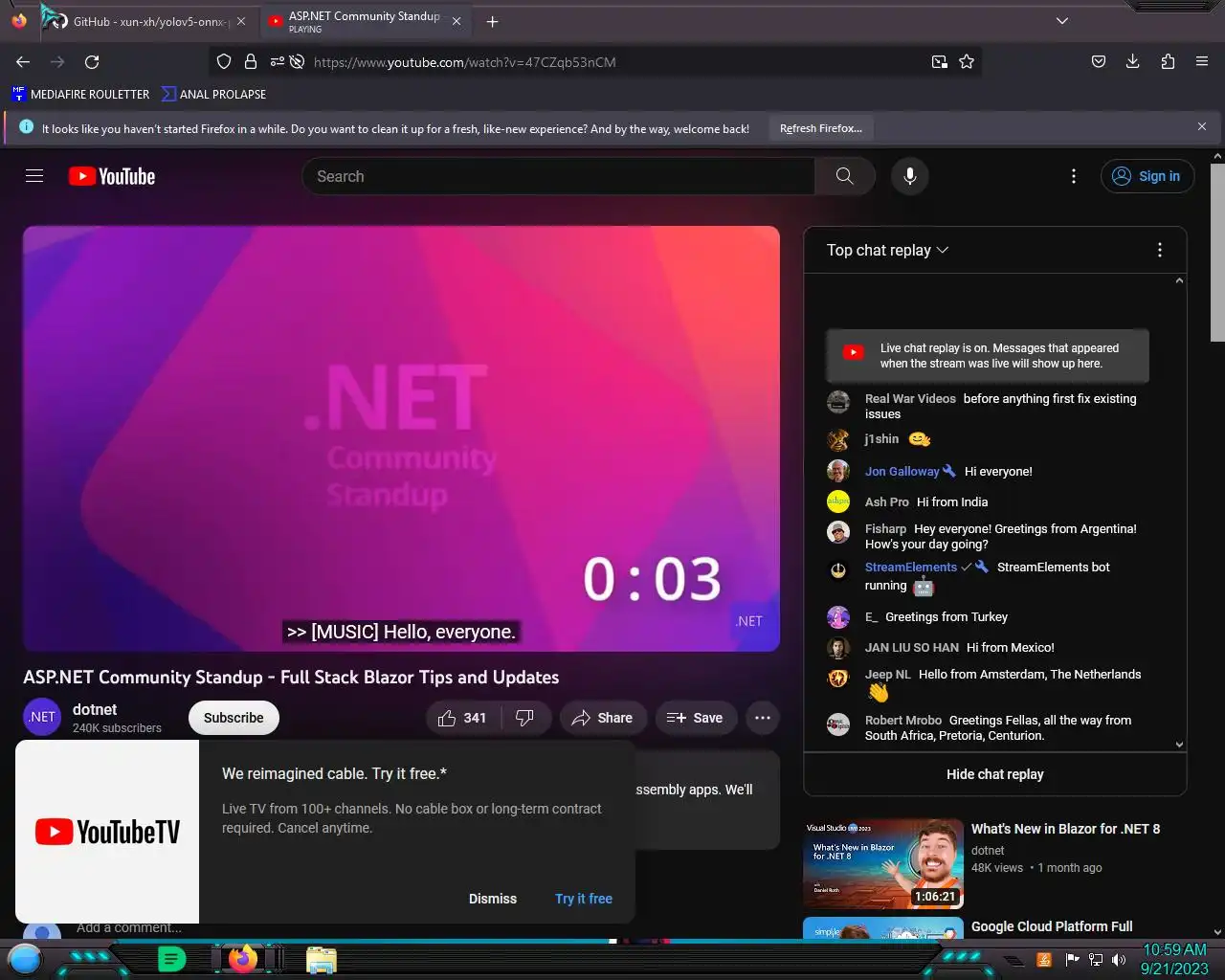Click Try it free for YouTube TV
The height and width of the screenshot is (980, 1225).
pyautogui.click(x=584, y=899)
